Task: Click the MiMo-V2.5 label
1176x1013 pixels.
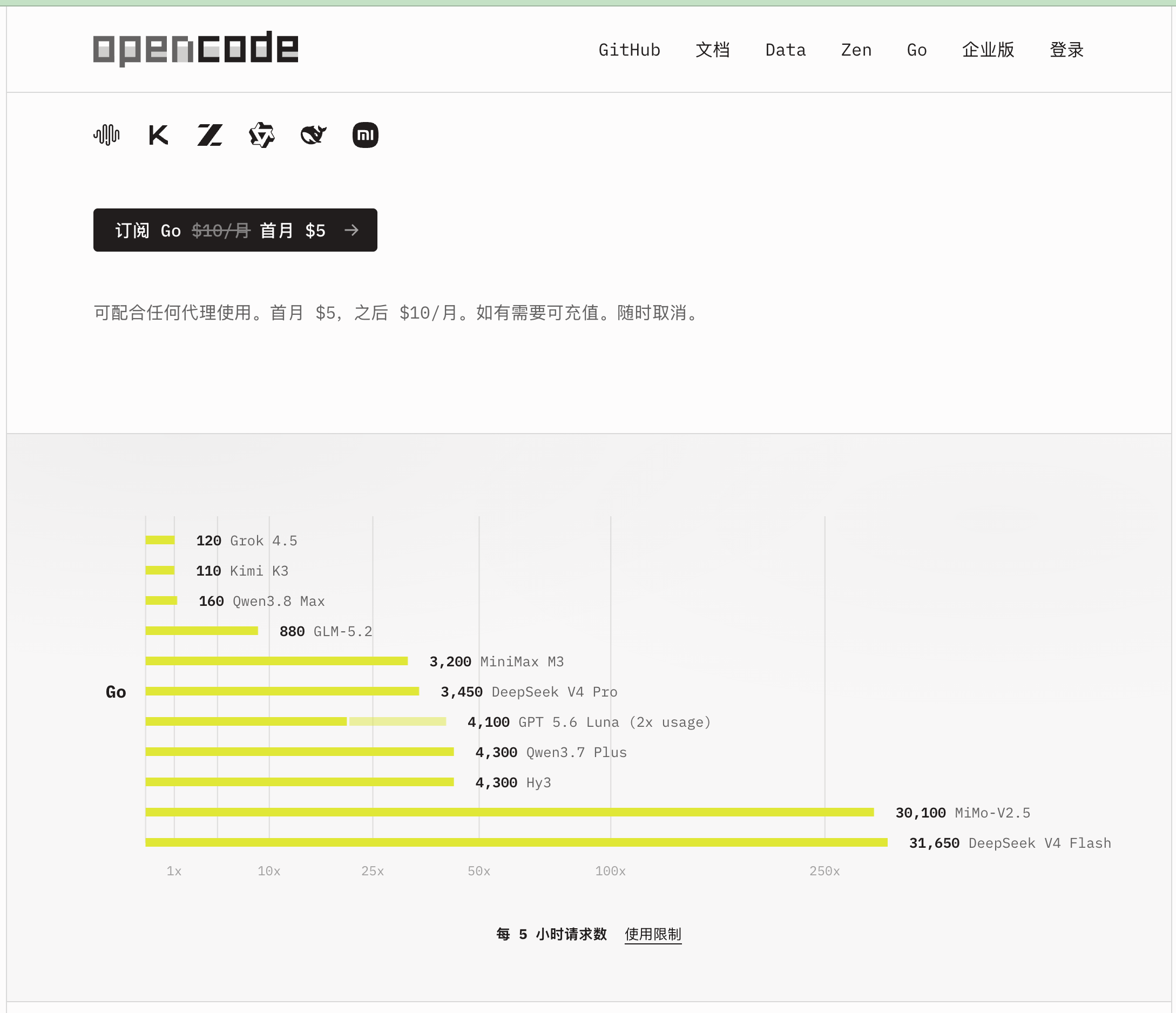Action: point(992,813)
